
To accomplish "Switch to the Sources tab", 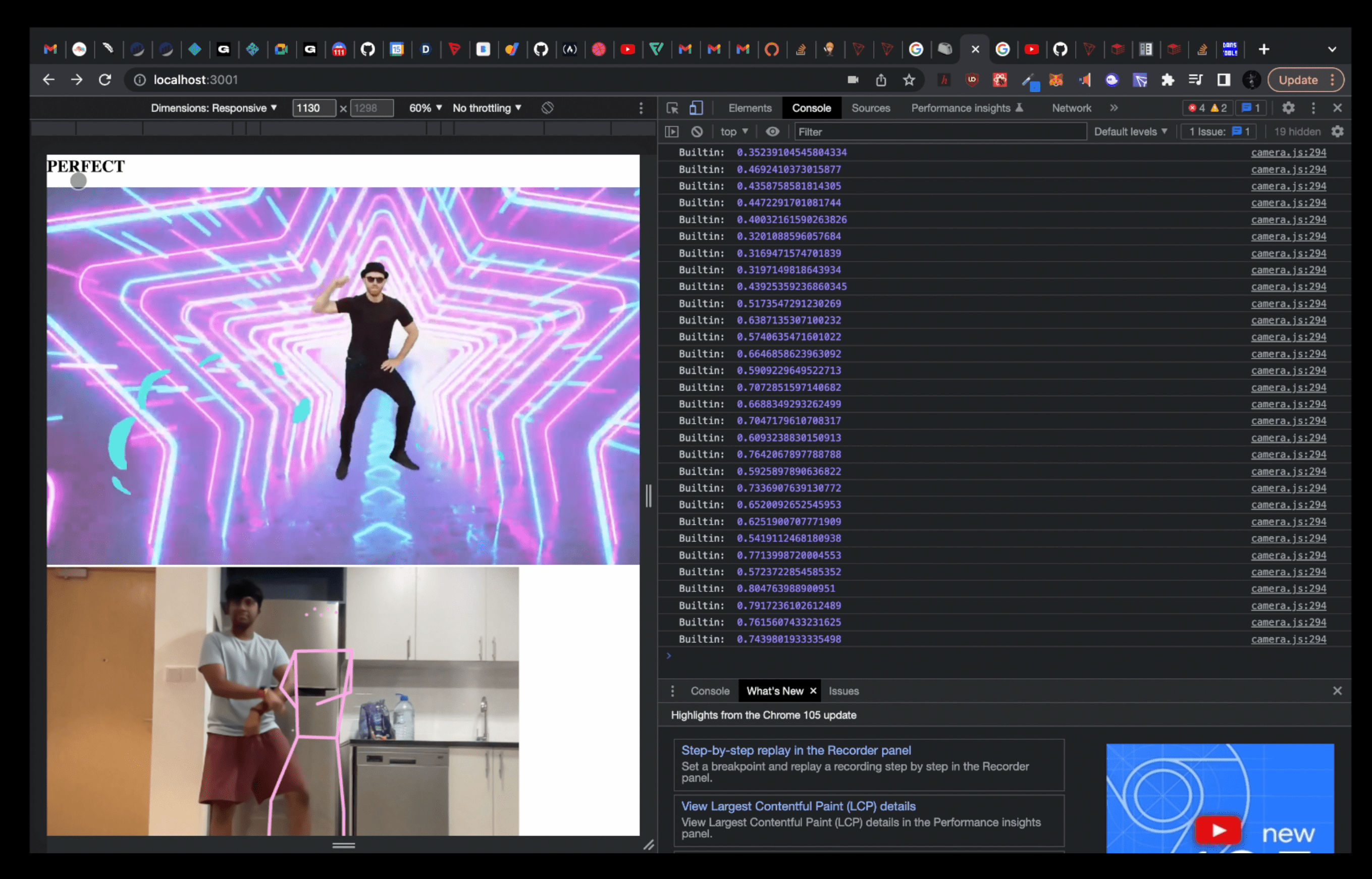I will (870, 108).
